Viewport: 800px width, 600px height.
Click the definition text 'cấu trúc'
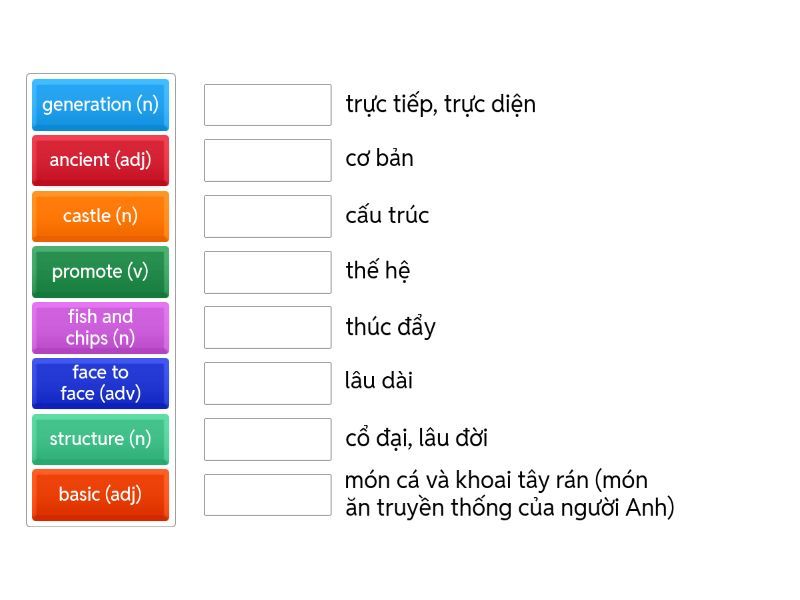387,215
